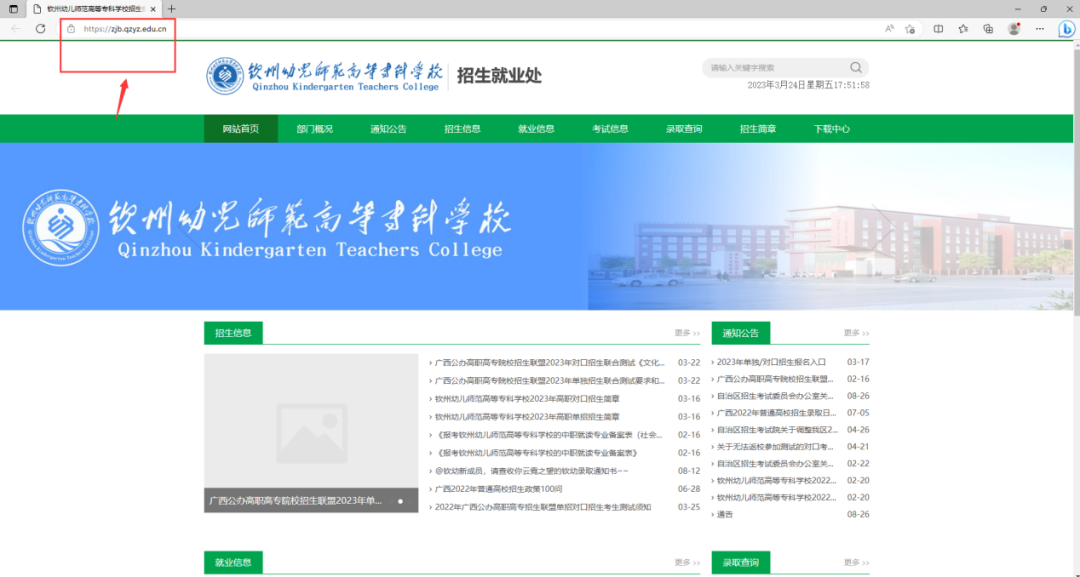Go to 下载中心 in navigation bar
This screenshot has width=1080, height=577.
point(831,129)
